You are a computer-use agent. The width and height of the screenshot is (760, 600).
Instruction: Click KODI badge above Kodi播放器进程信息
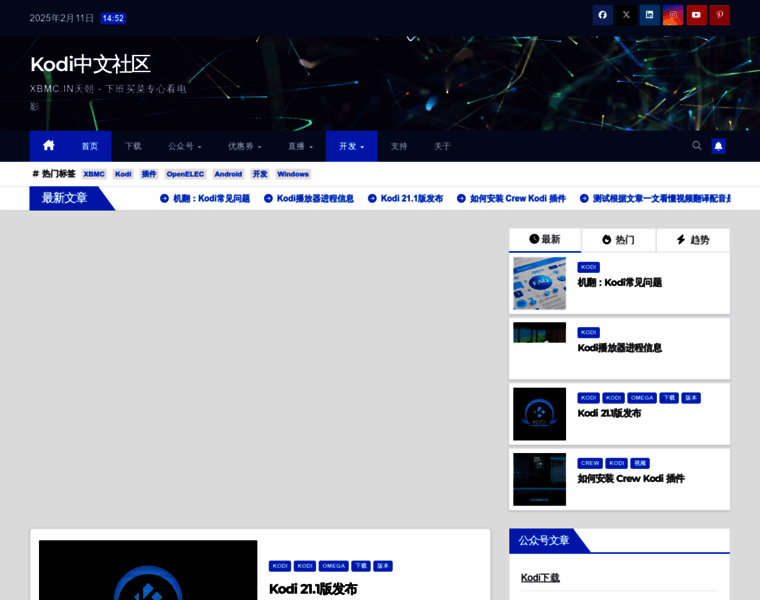(588, 332)
